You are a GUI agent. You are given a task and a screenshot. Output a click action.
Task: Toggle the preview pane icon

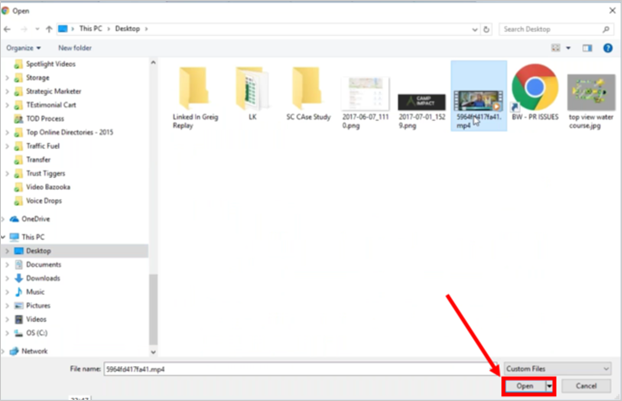click(588, 47)
